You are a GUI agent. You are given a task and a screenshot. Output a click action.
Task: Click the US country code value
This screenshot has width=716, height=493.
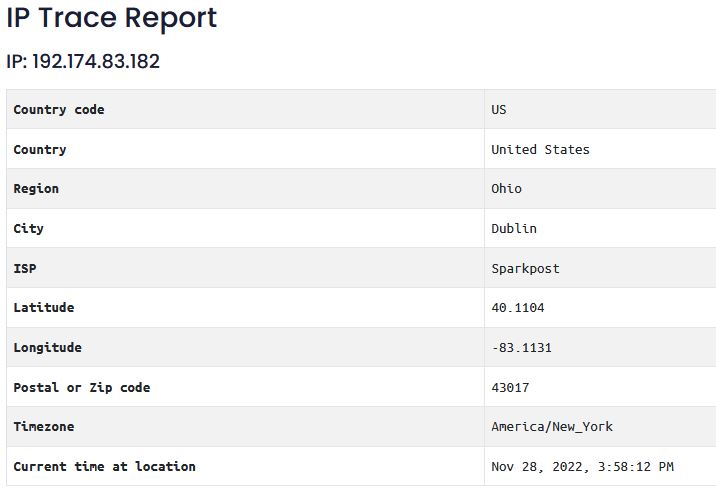[499, 110]
